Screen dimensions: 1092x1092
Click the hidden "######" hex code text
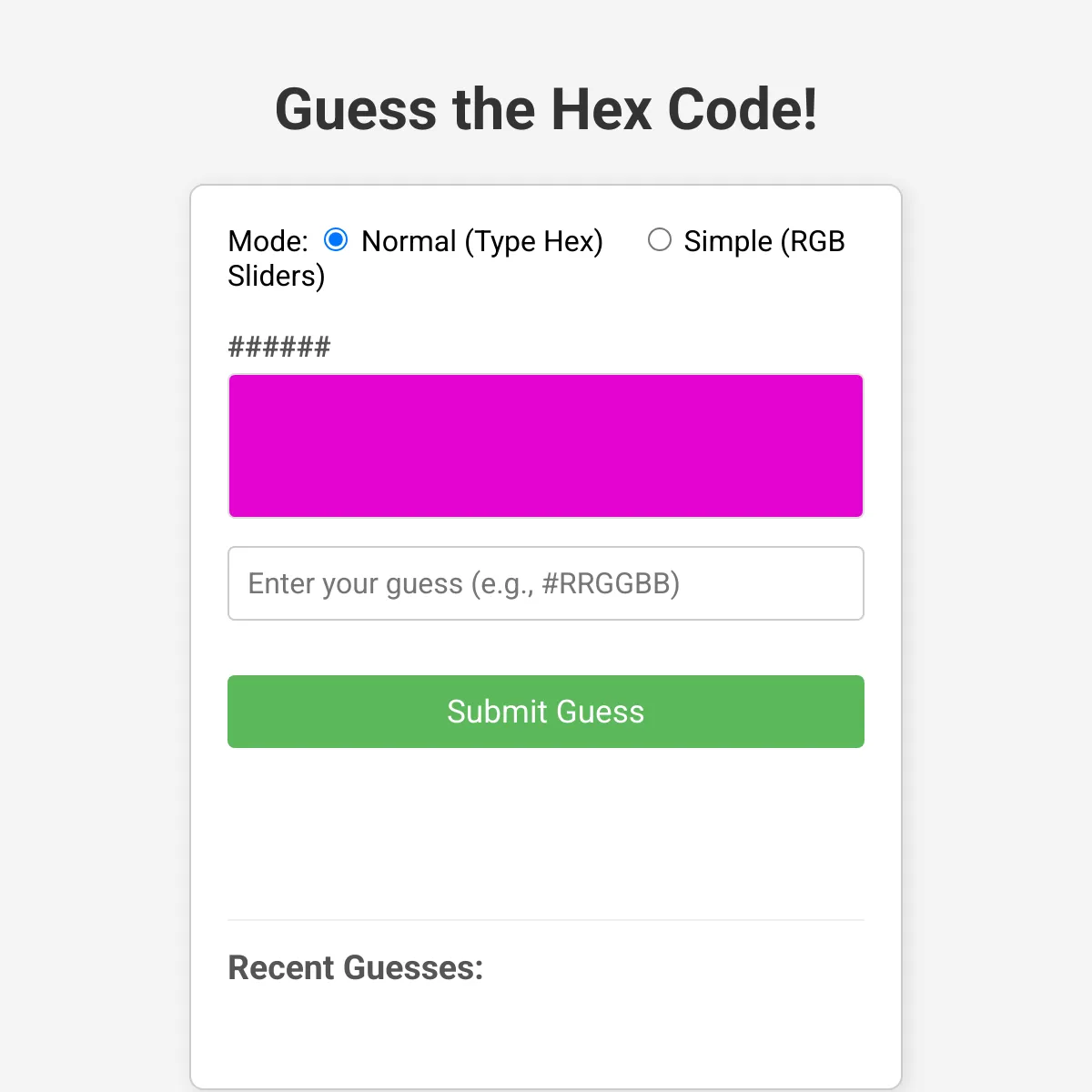[x=279, y=347]
